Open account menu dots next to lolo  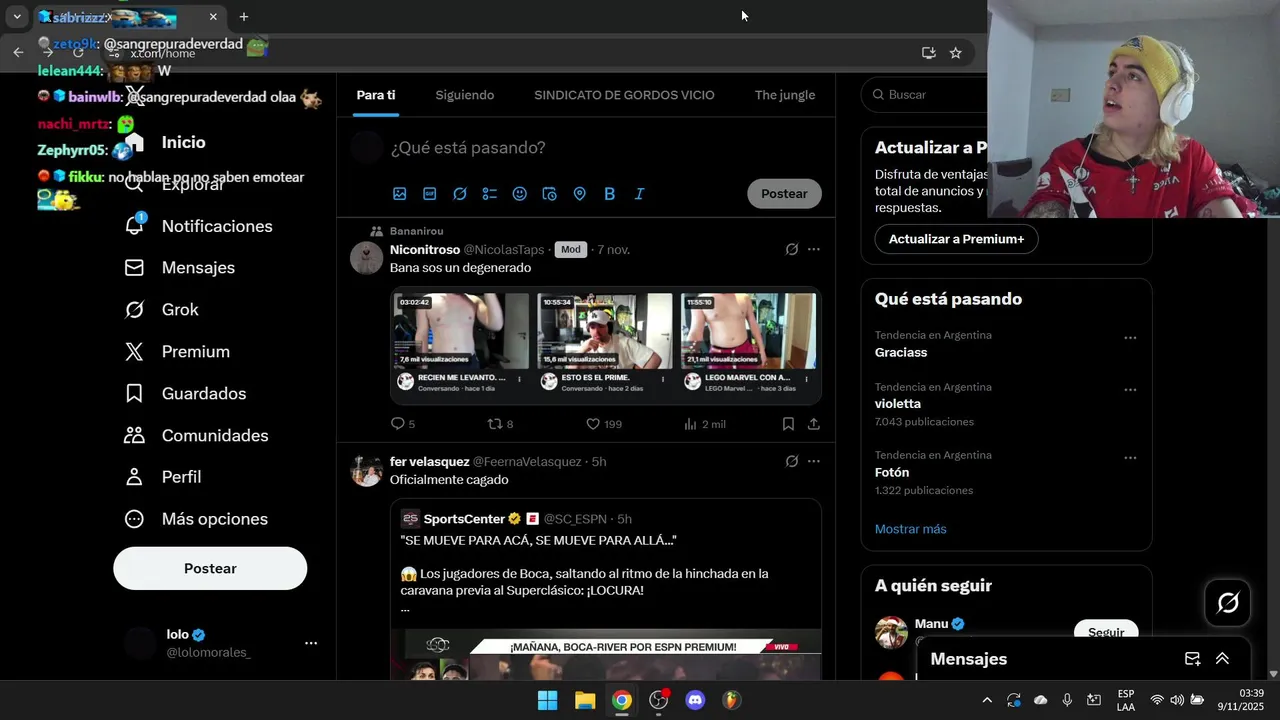(x=311, y=643)
